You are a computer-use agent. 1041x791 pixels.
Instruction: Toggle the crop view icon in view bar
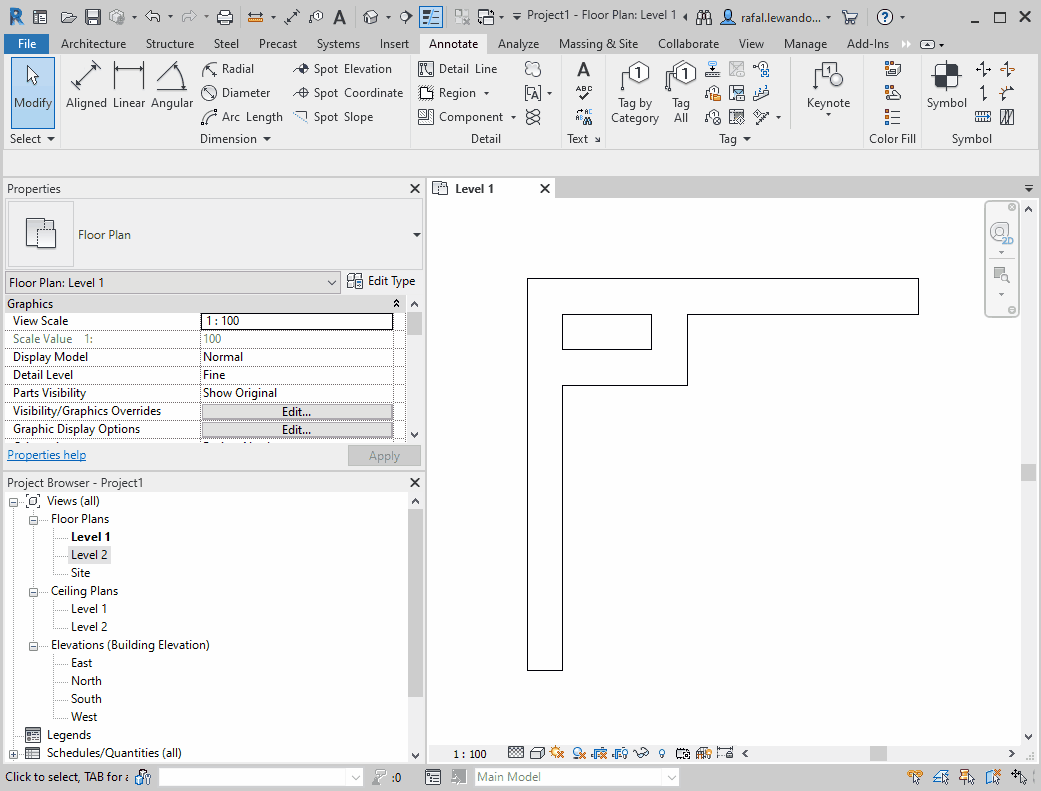(600, 753)
